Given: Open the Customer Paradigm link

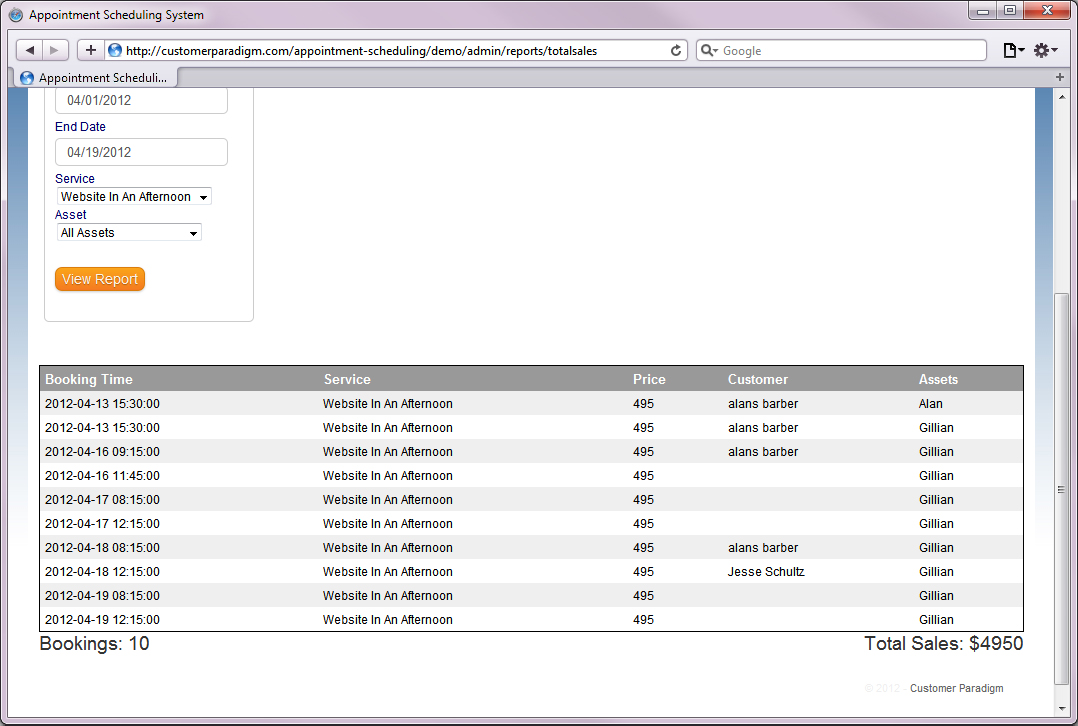Looking at the screenshot, I should 956,688.
